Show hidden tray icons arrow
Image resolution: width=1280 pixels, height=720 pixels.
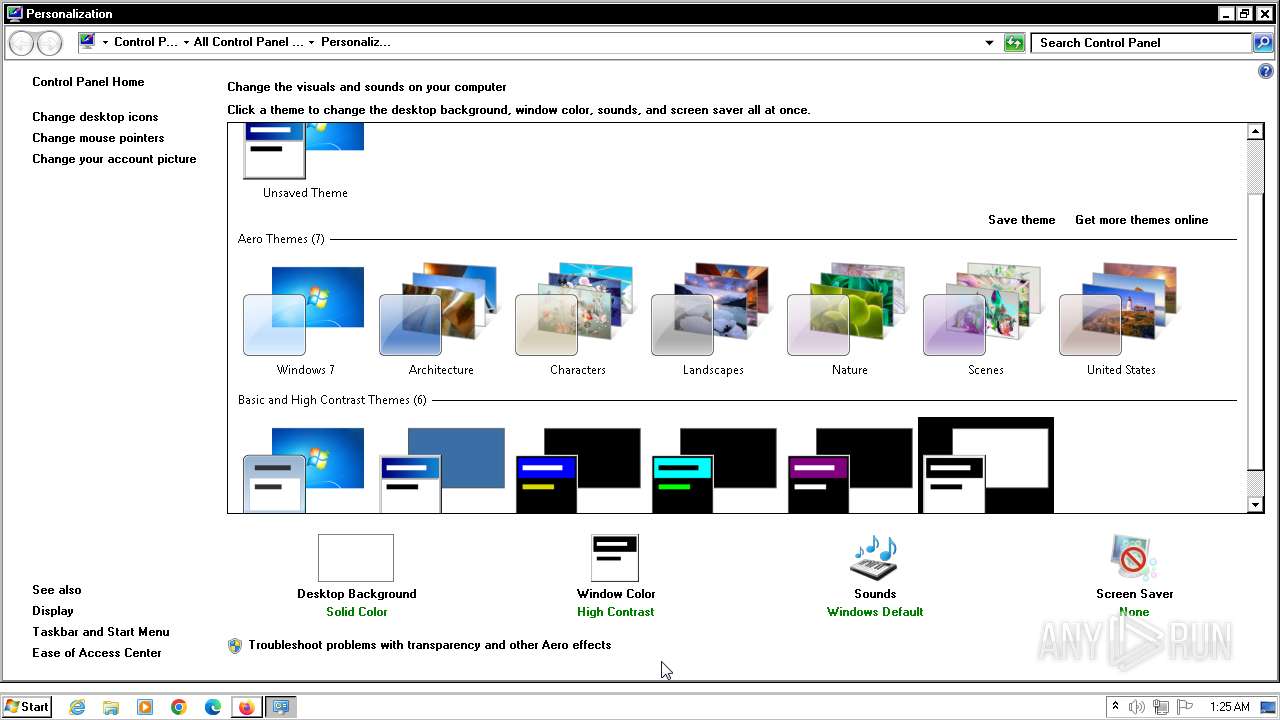[1116, 707]
